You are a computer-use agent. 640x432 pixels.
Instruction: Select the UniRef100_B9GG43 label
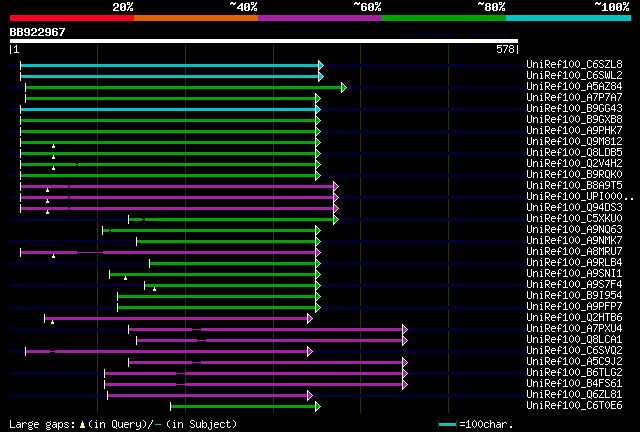pos(574,108)
